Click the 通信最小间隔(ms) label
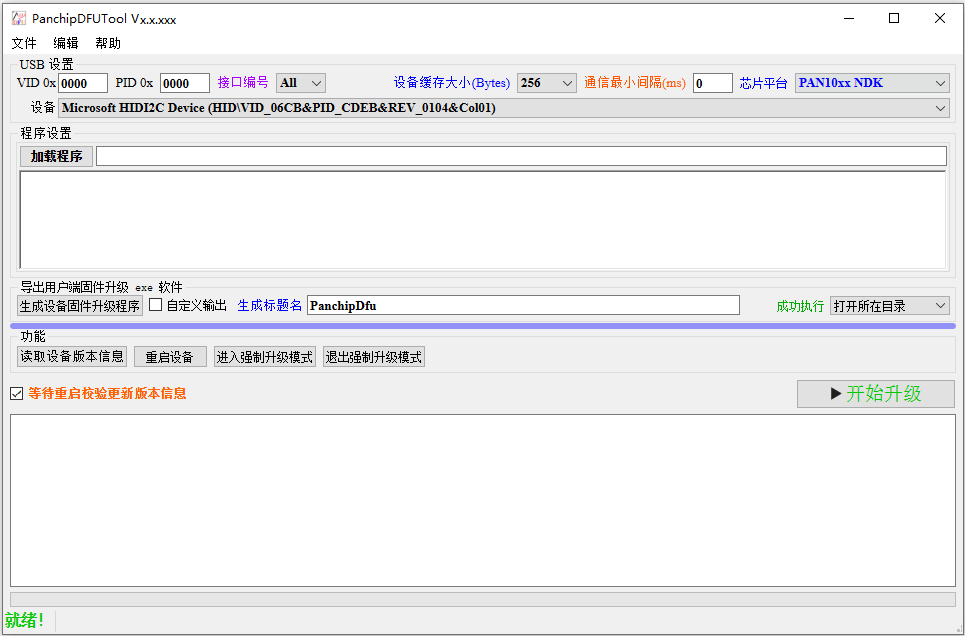The width and height of the screenshot is (965, 636). point(635,83)
